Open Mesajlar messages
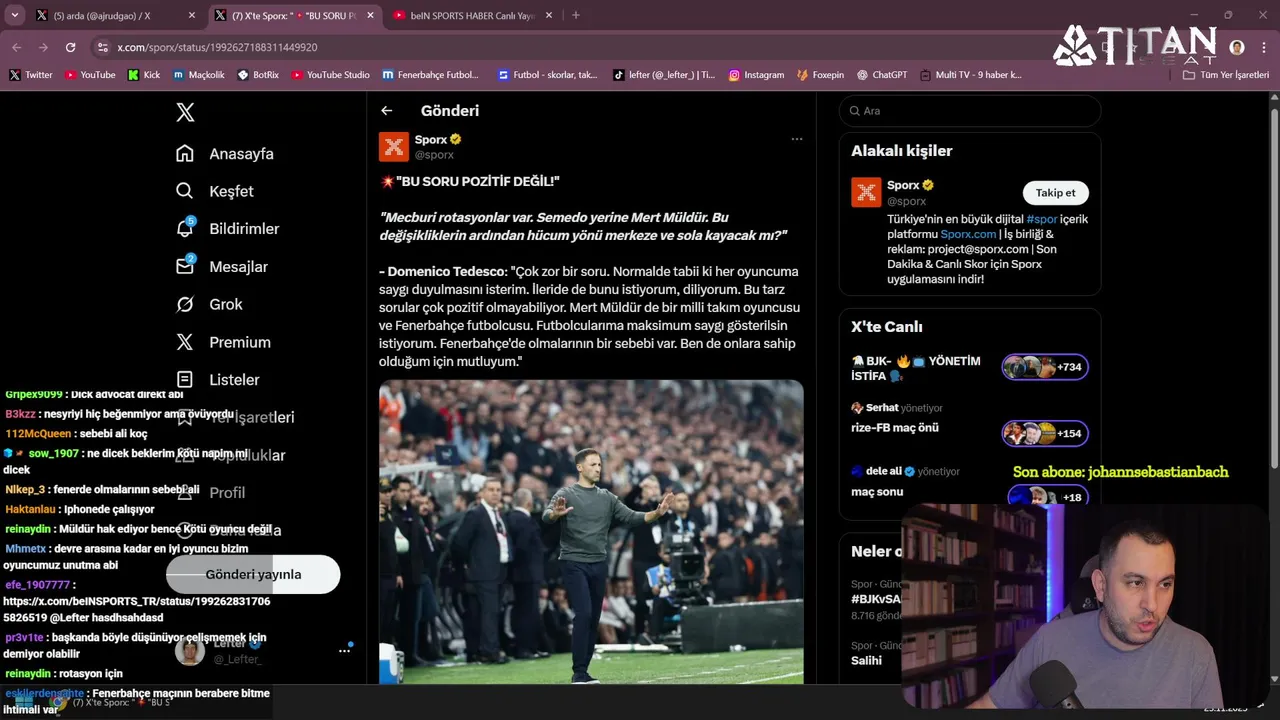The image size is (1280, 720). coord(222,266)
